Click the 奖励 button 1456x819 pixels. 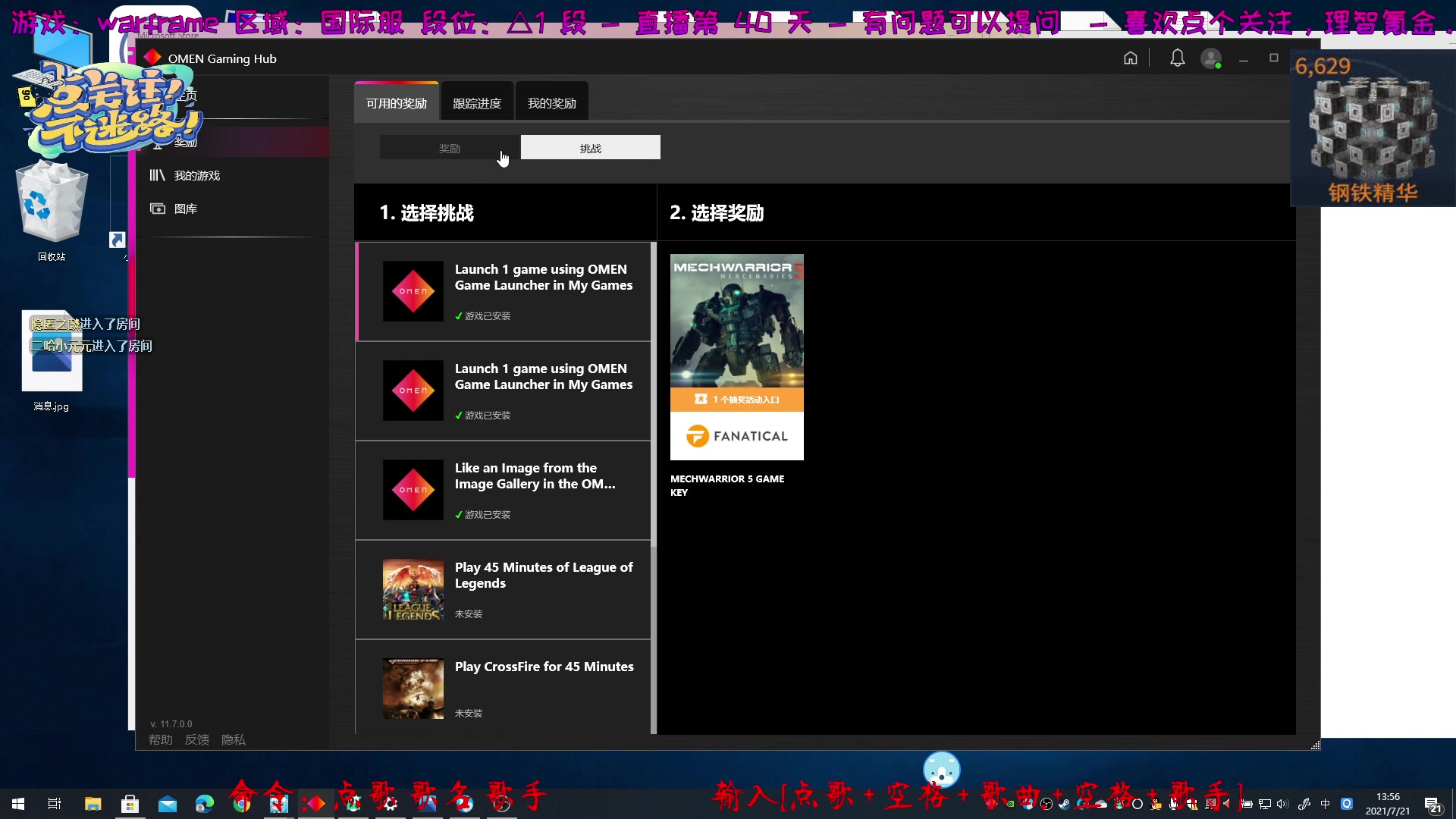click(449, 148)
